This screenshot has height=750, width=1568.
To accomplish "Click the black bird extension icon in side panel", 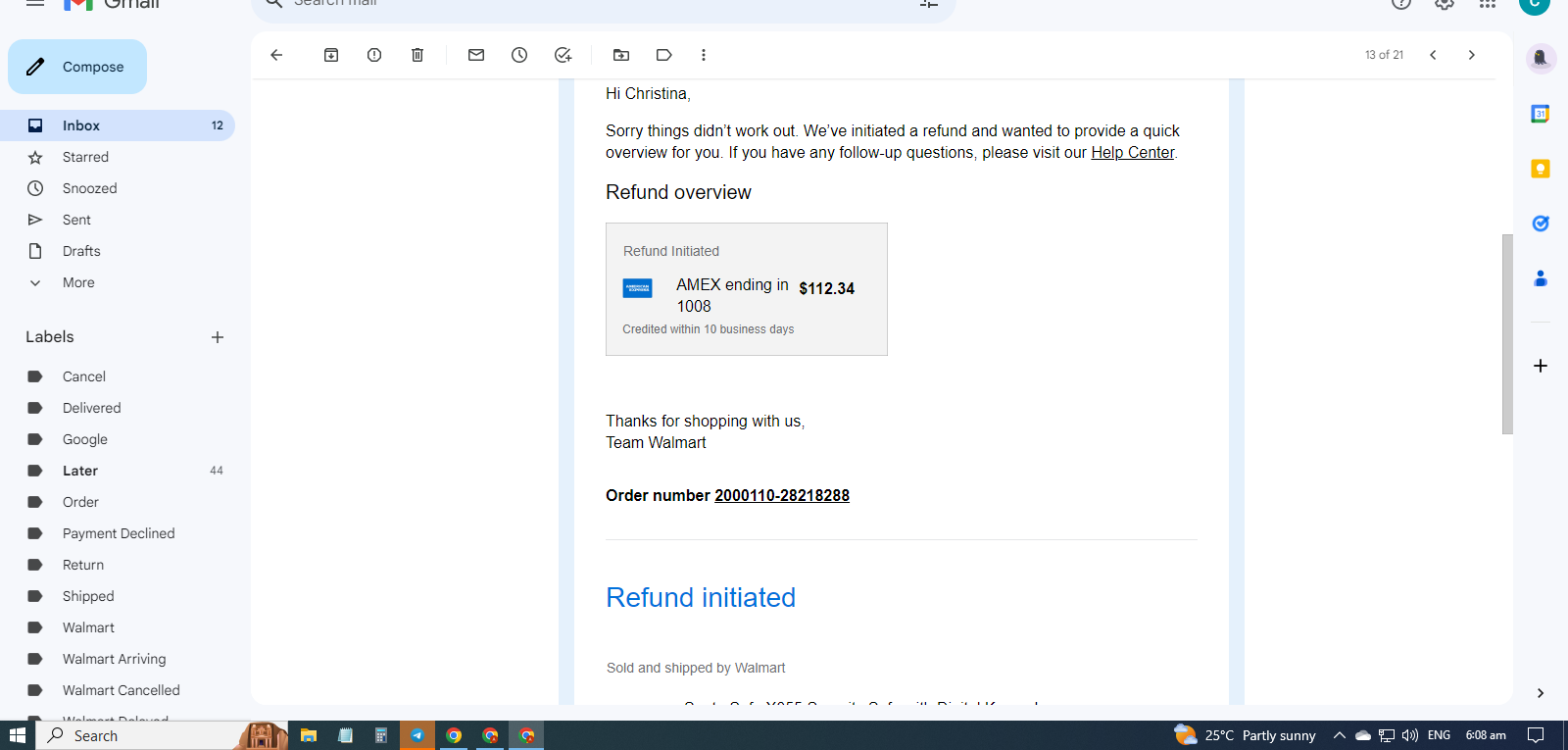I will coord(1541,58).
